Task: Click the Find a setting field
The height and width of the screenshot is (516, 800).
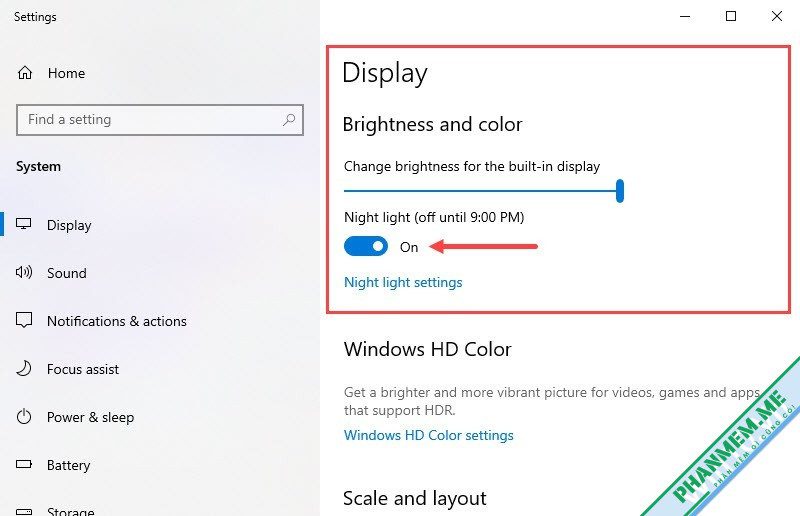Action: tap(160, 120)
